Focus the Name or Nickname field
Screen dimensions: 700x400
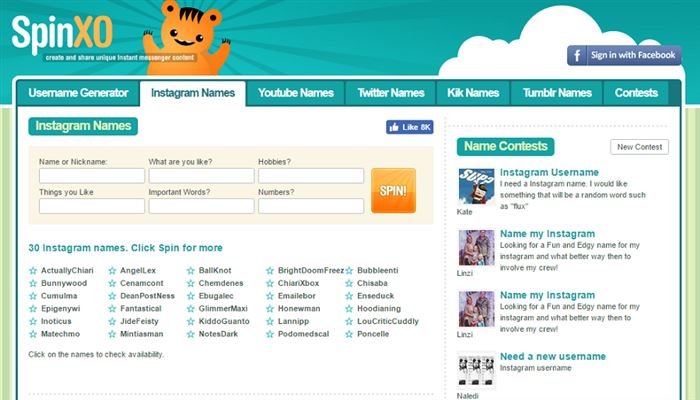point(92,176)
